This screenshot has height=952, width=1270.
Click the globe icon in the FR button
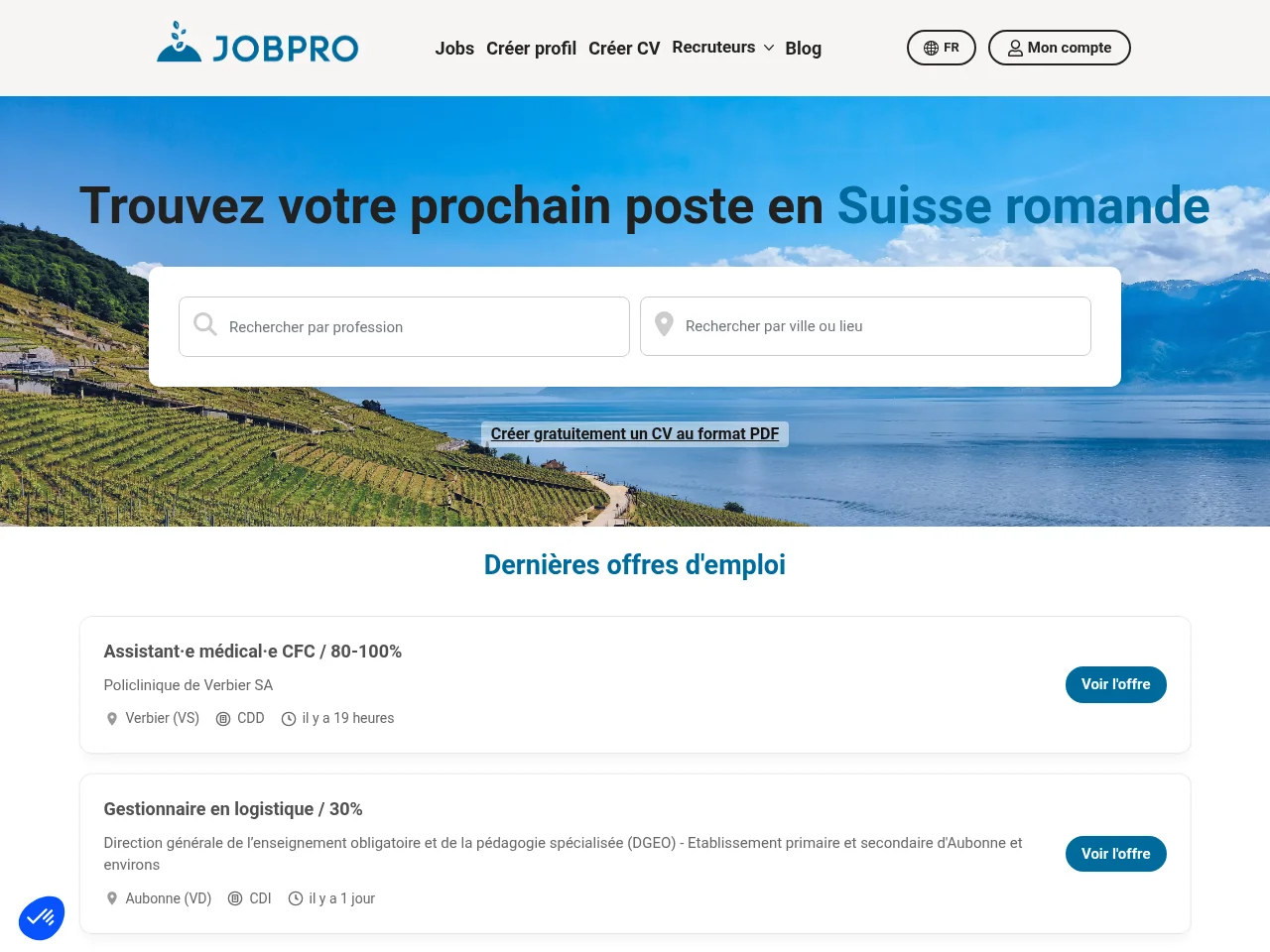931,48
